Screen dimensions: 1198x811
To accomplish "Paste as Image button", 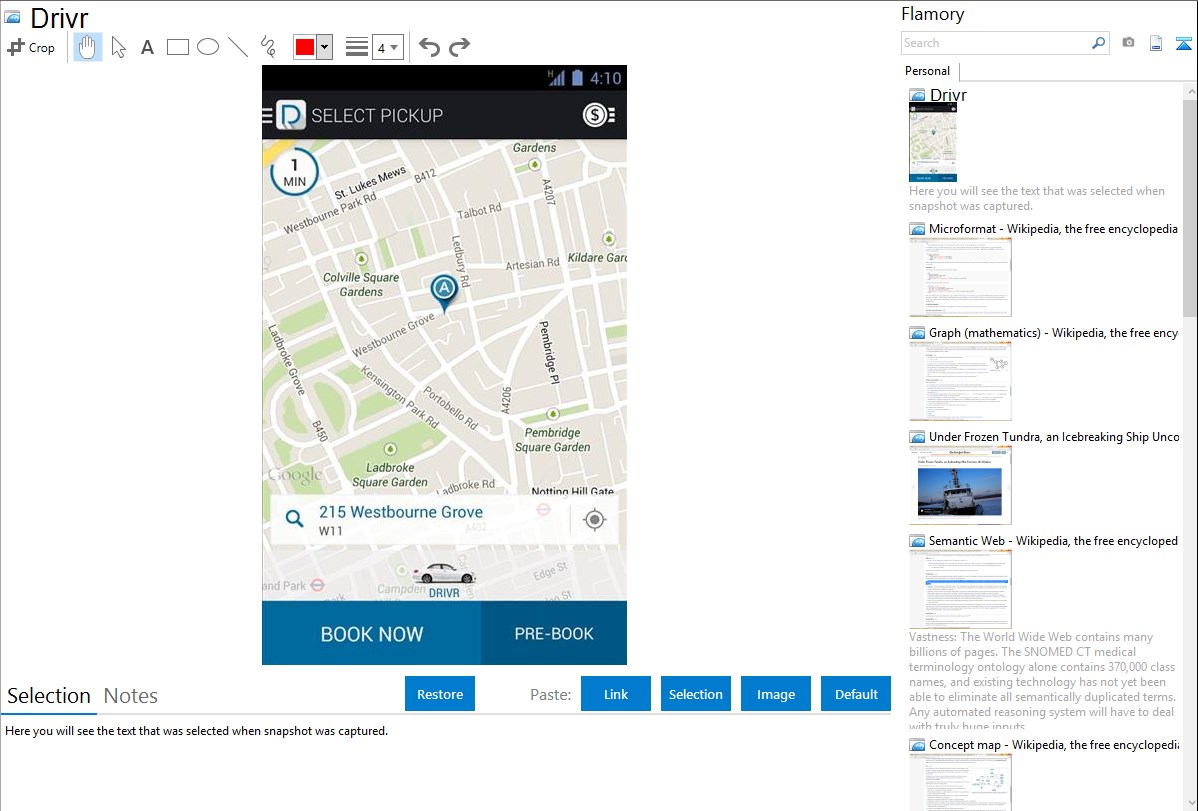I will [776, 694].
